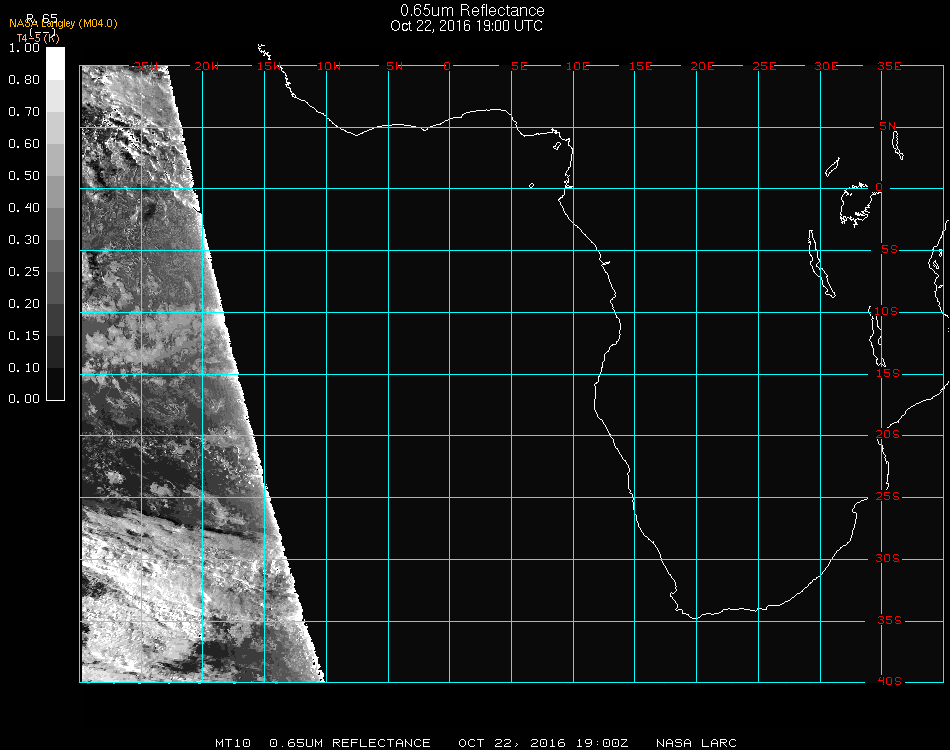The width and height of the screenshot is (950, 750).
Task: Click the 0.20 colorbar scale value
Action: click(x=24, y=304)
